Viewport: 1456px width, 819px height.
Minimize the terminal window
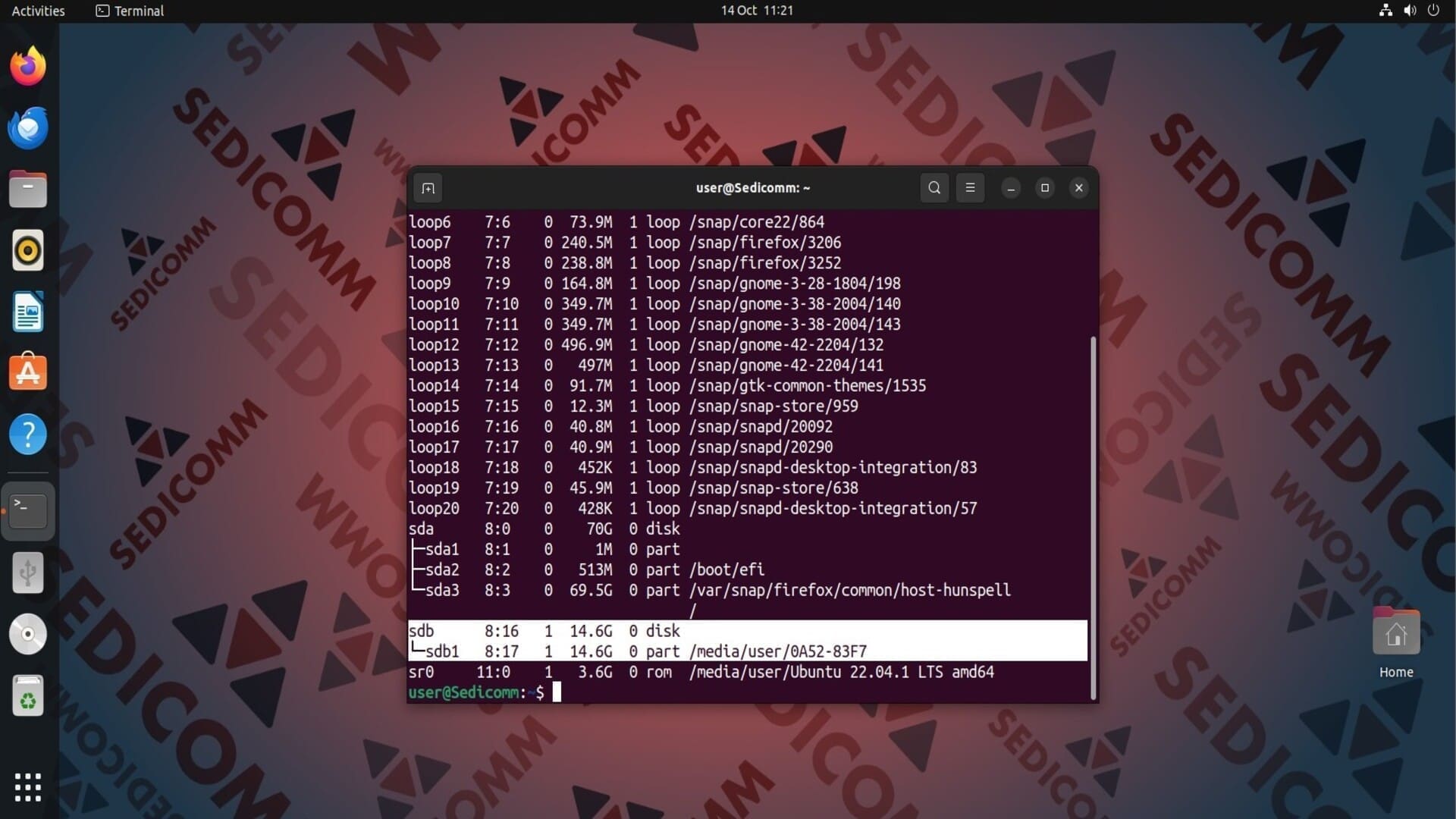click(x=1011, y=188)
